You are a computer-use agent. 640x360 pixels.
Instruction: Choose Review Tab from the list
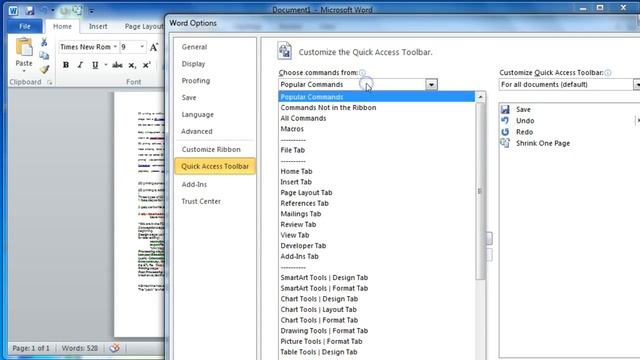377,224
